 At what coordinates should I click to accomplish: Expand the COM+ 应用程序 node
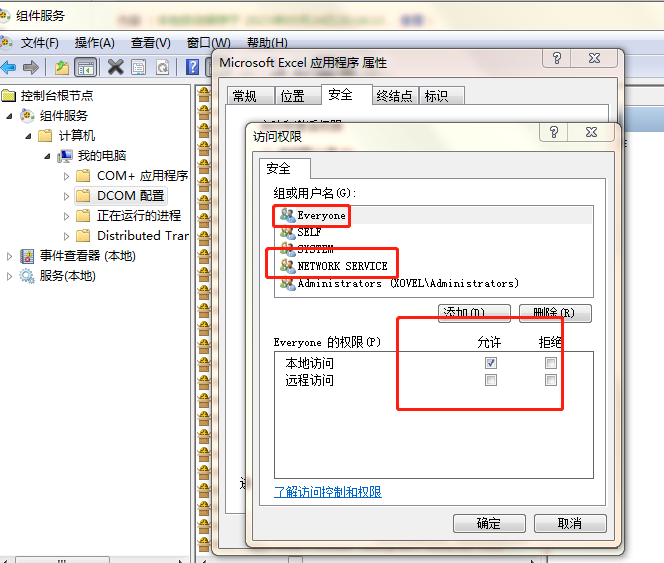click(66, 176)
